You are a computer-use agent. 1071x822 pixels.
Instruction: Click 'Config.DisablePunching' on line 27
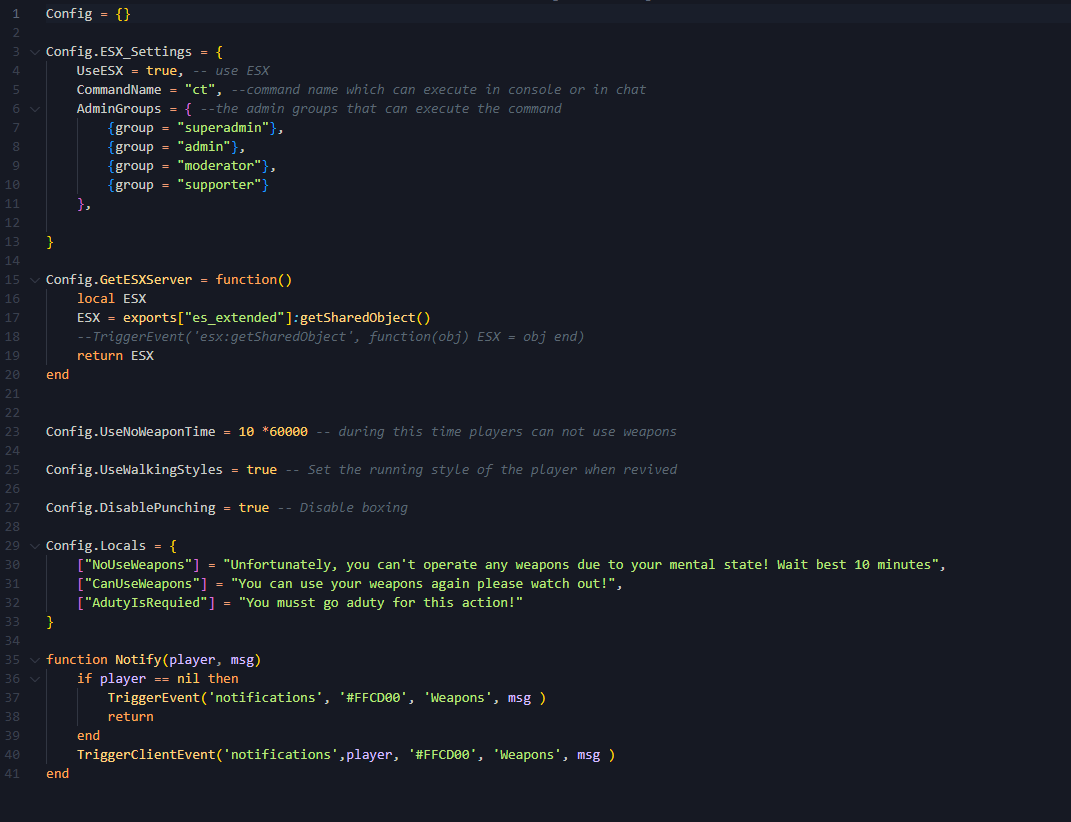[130, 508]
